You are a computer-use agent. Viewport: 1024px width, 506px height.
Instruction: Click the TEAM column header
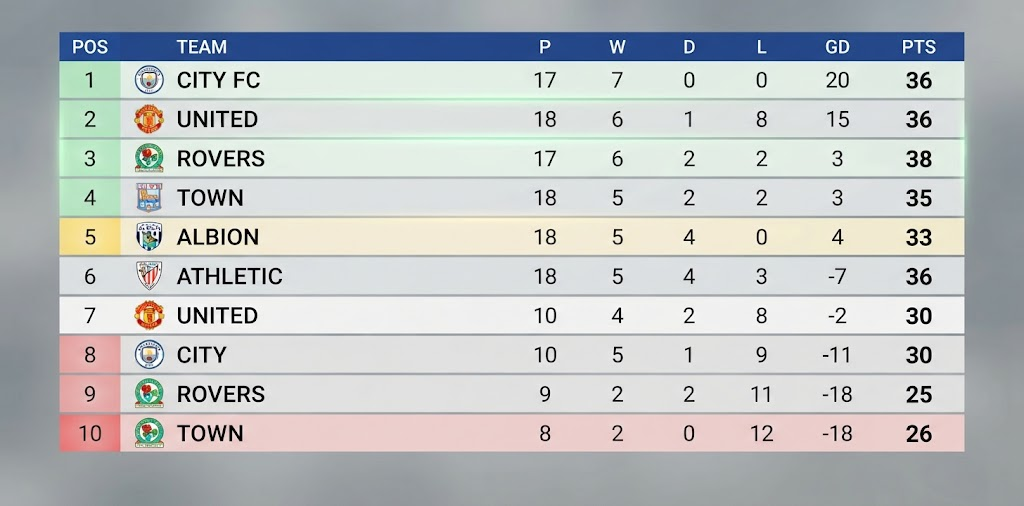click(202, 47)
